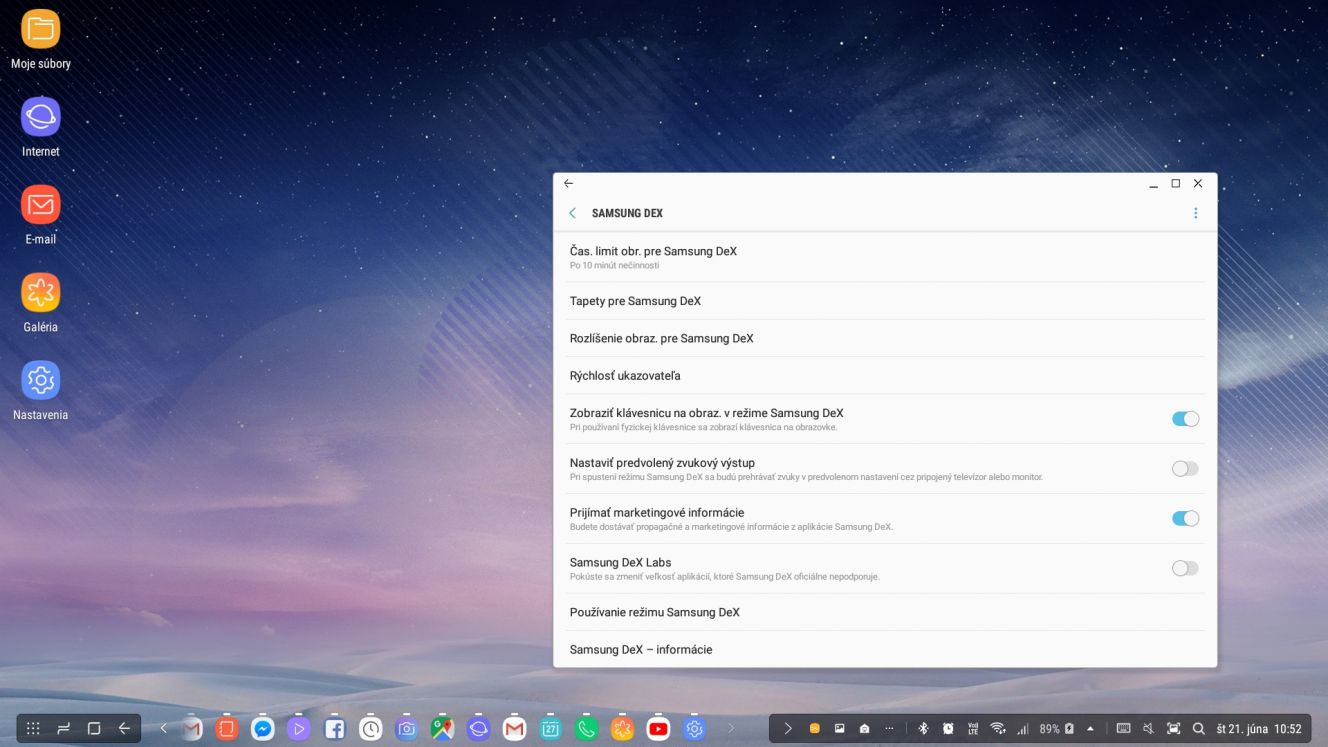Click the Bluetooth status icon
1328x747 pixels.
pos(924,729)
